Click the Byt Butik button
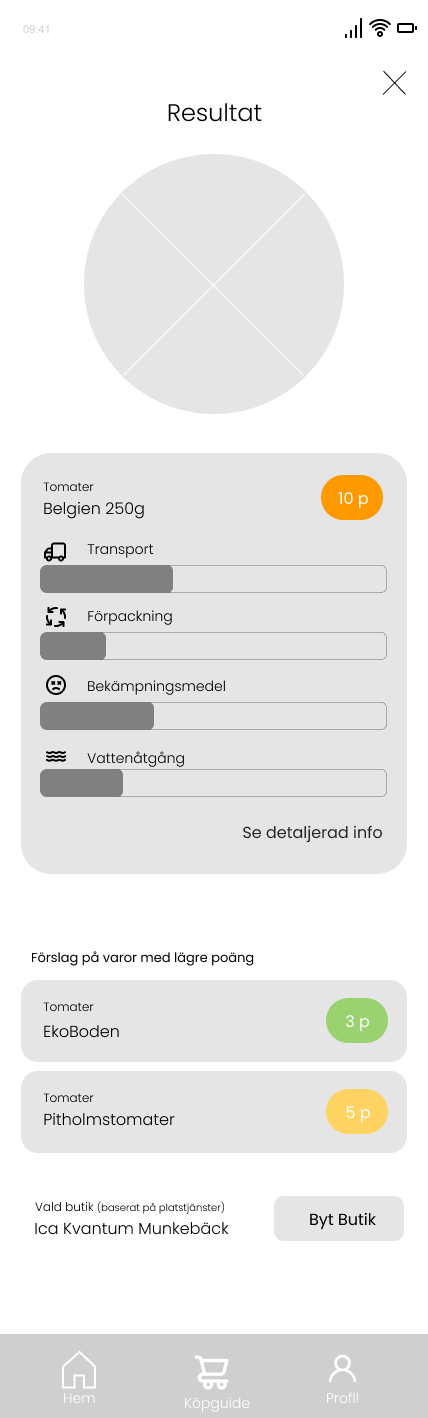 (x=339, y=1219)
